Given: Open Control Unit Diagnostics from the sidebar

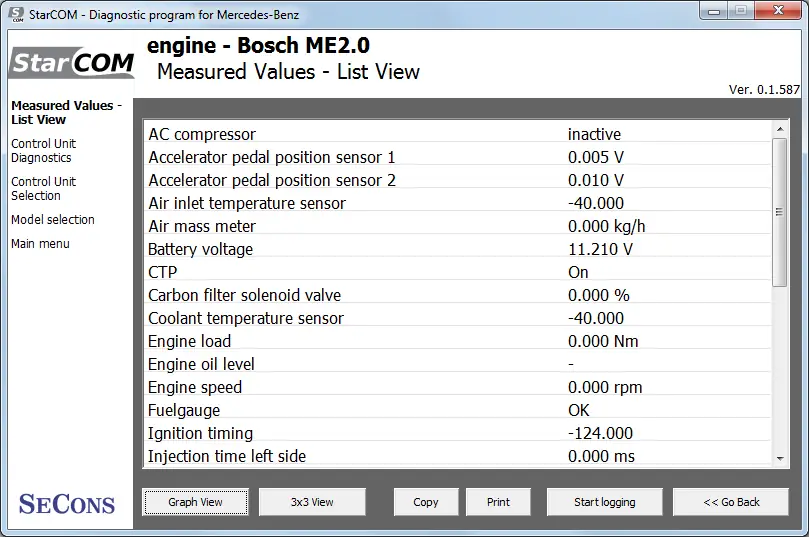Looking at the screenshot, I should click(x=43, y=151).
